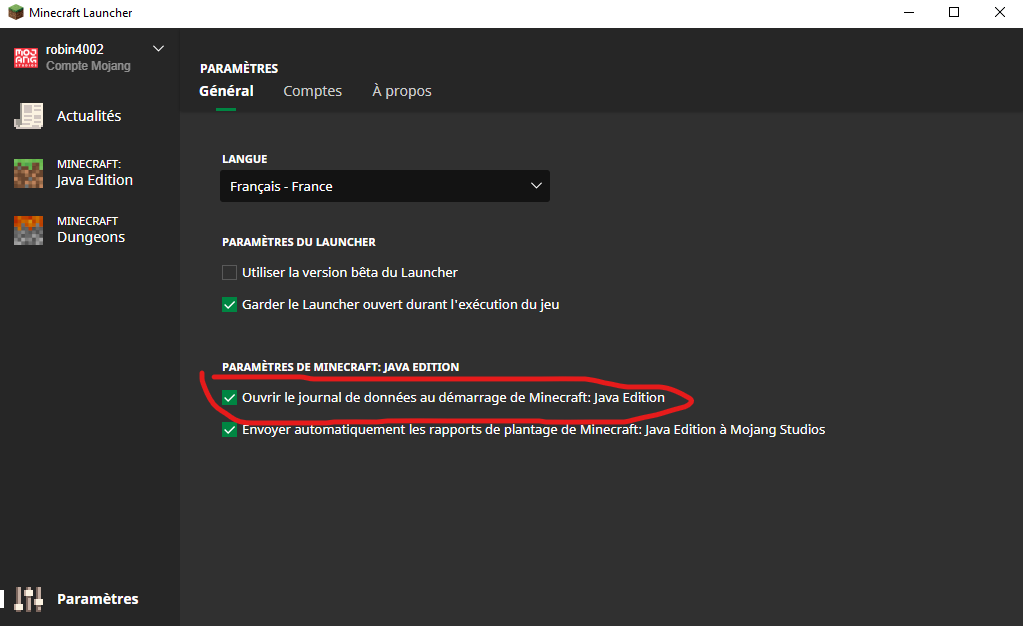Toggle the open data journal at startup checkbox
The width and height of the screenshot is (1023, 626).
point(230,398)
